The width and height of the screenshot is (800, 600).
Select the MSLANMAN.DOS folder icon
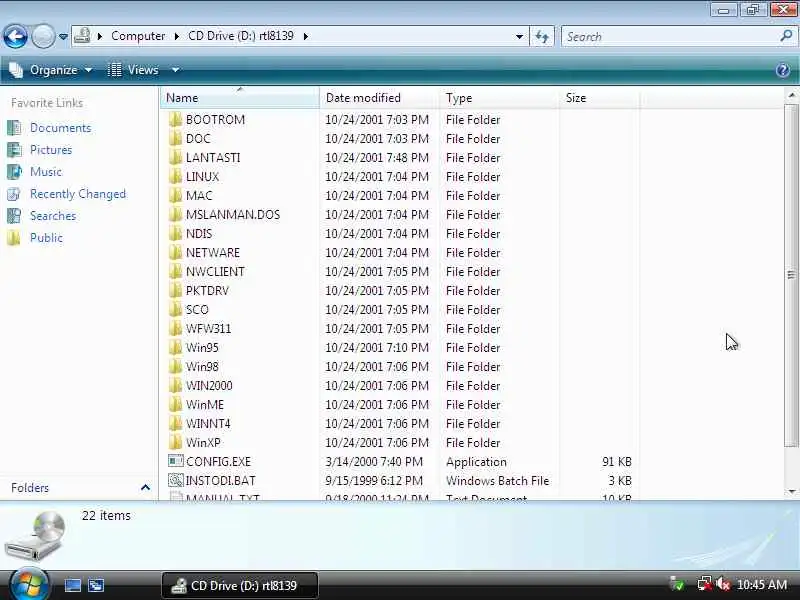[175, 214]
